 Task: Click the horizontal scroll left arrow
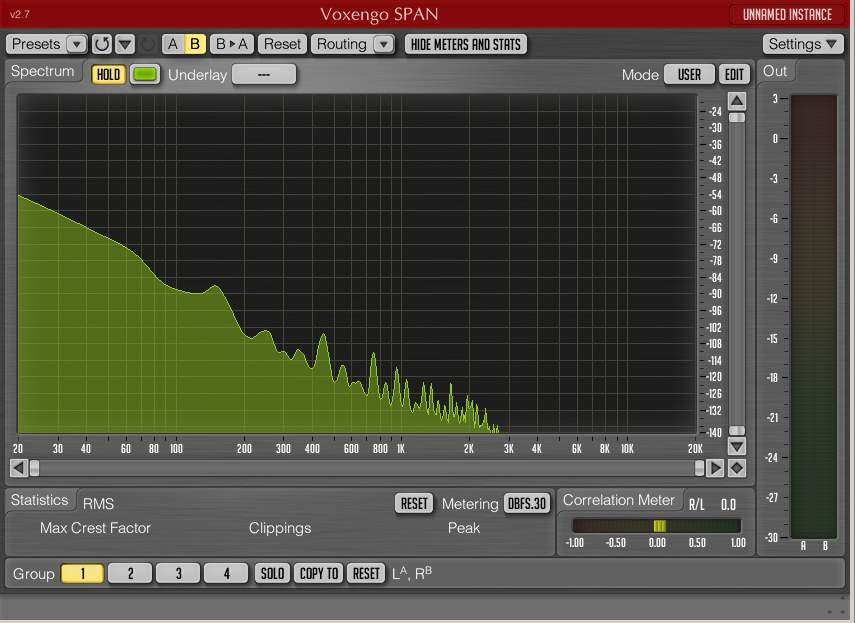17,468
